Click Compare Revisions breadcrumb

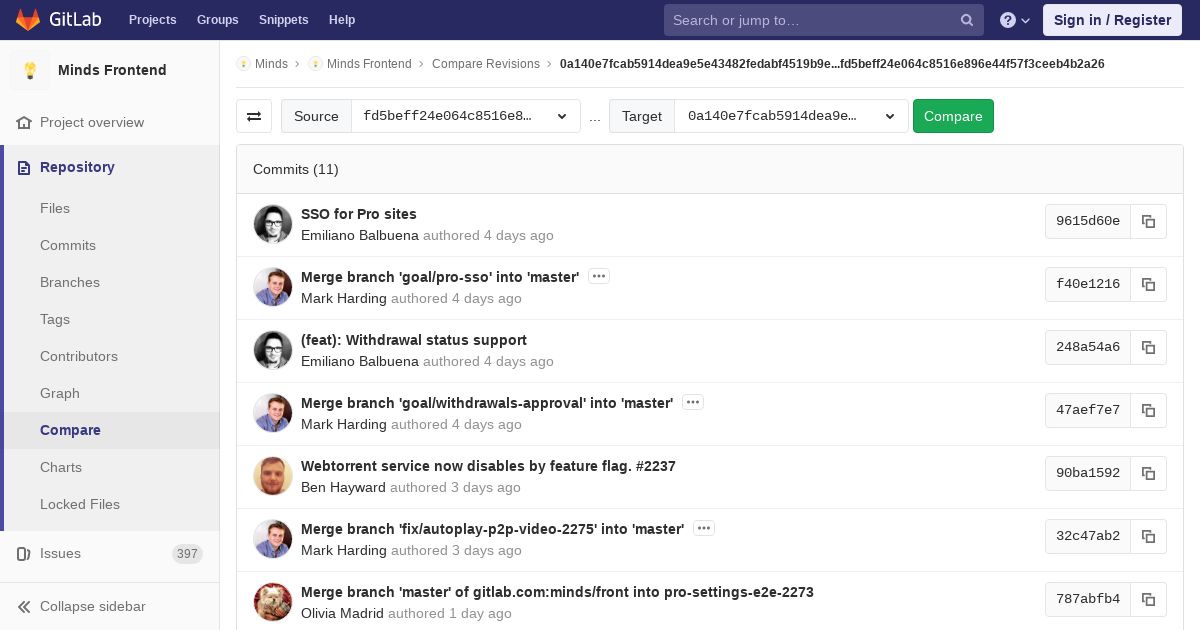(486, 64)
